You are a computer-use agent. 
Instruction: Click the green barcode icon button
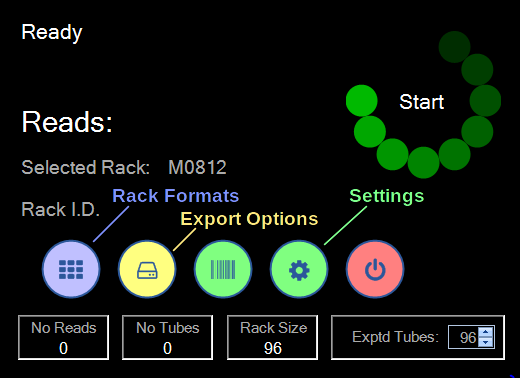[x=223, y=269]
